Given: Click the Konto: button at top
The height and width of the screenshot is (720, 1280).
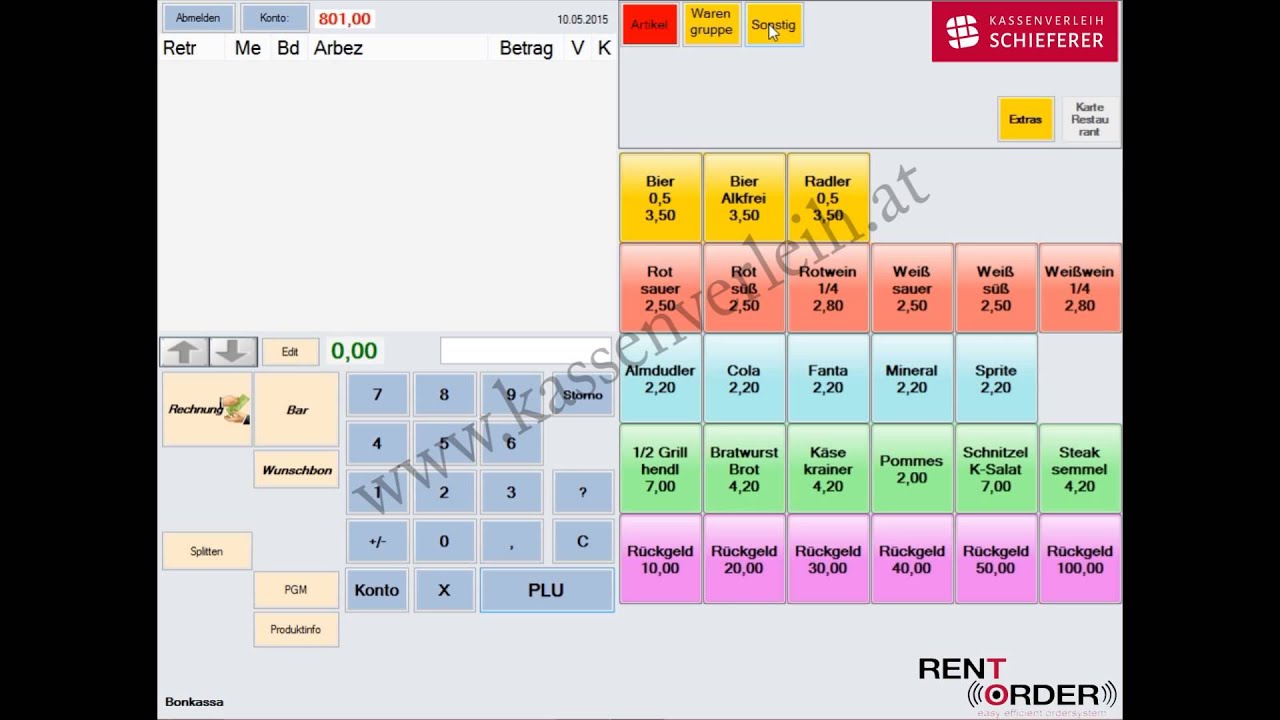Looking at the screenshot, I should point(274,18).
